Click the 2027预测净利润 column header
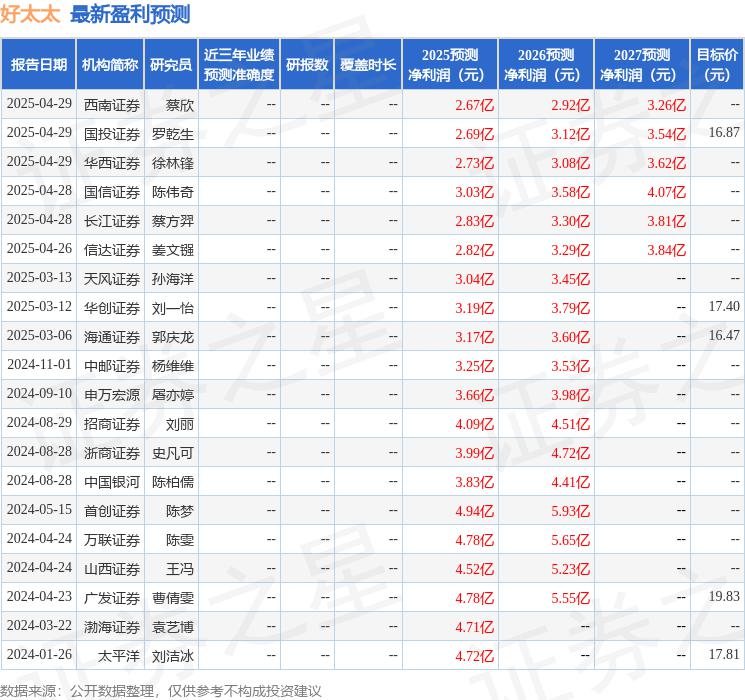This screenshot has width=745, height=700. coord(642,65)
